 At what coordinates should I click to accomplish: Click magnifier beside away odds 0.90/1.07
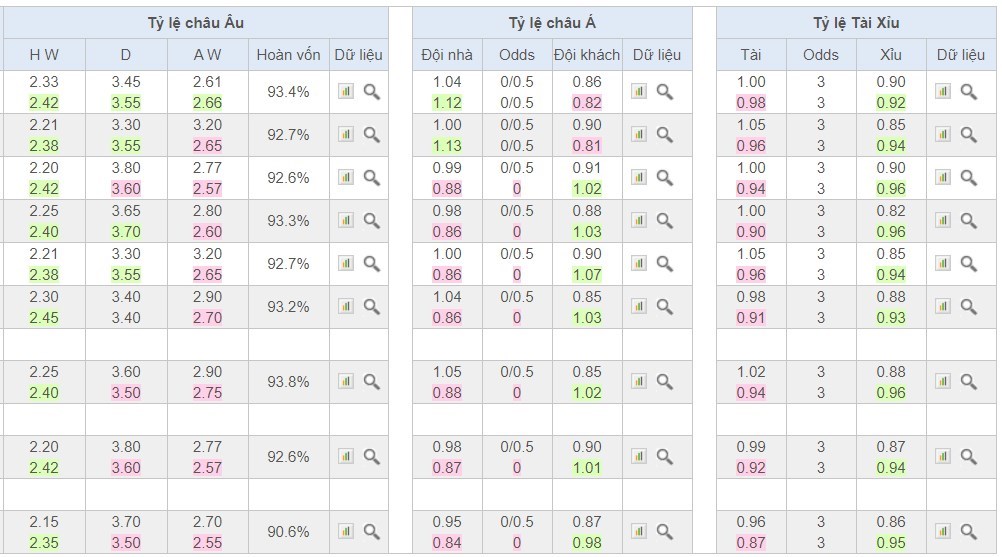click(x=664, y=264)
